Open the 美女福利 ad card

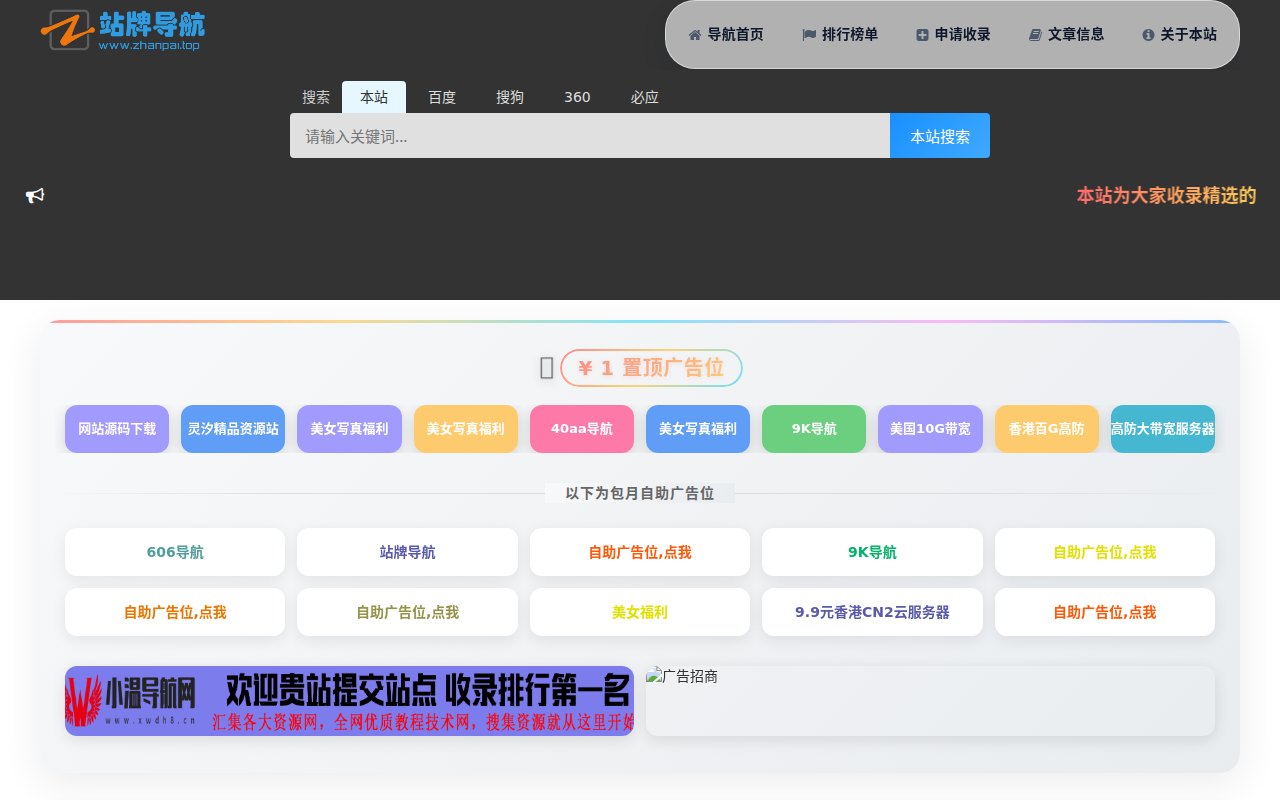tap(640, 612)
